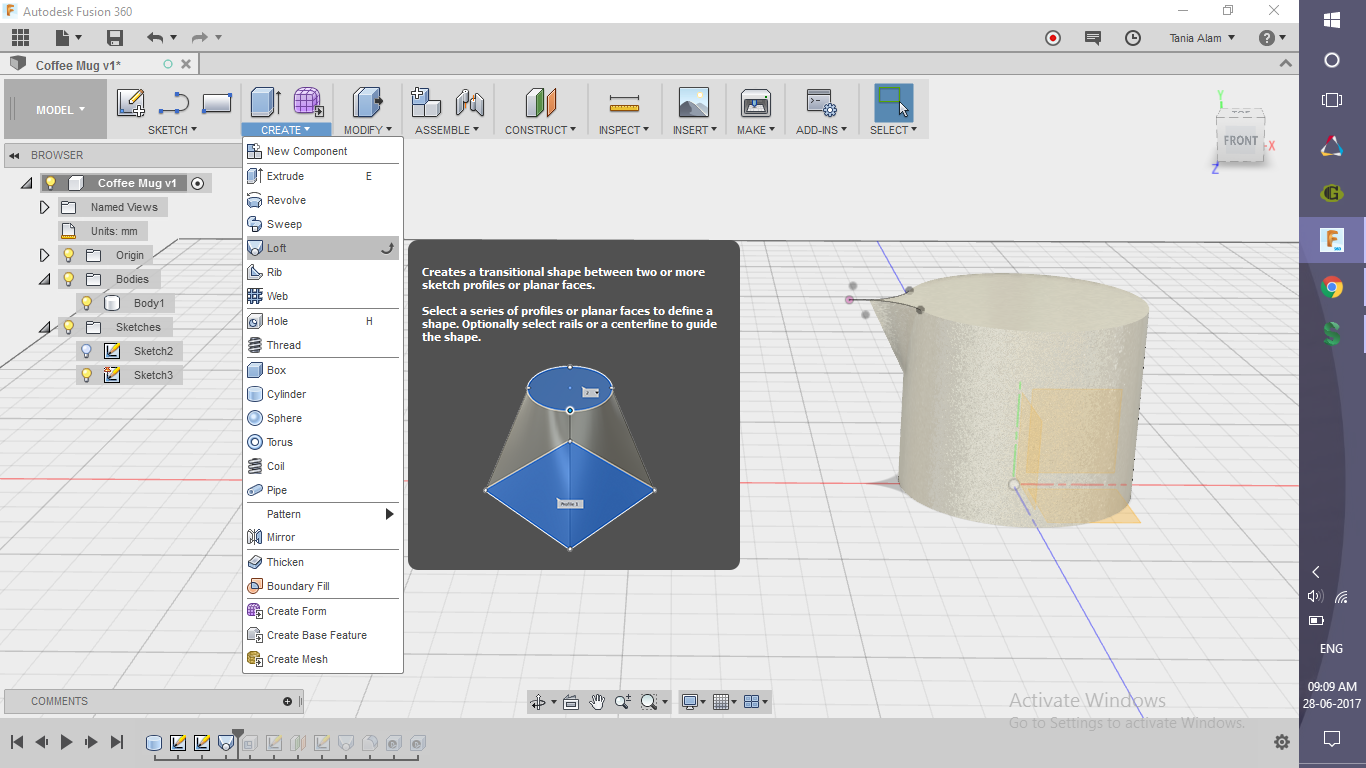
Task: Toggle visibility bulb of Bodies folder
Action: 68,279
